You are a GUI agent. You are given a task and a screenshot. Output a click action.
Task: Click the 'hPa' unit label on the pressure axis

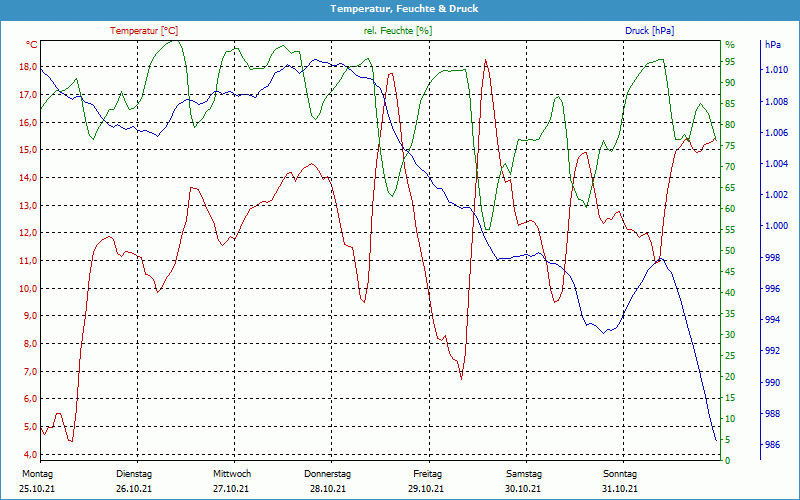[772, 44]
